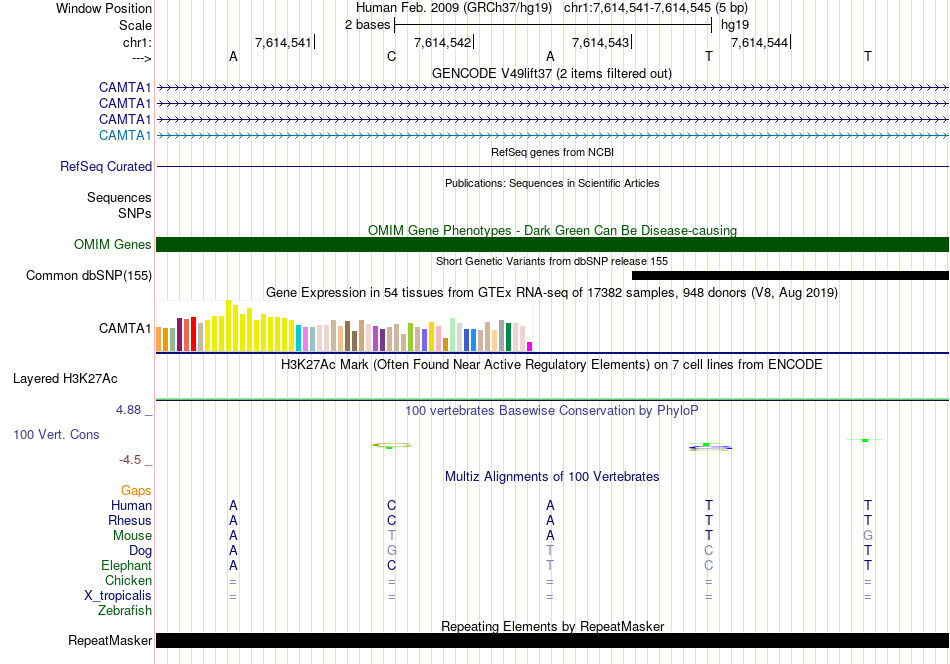The width and height of the screenshot is (950, 664).
Task: Click the light blue CAMTA1 transcript label
Action: point(125,135)
